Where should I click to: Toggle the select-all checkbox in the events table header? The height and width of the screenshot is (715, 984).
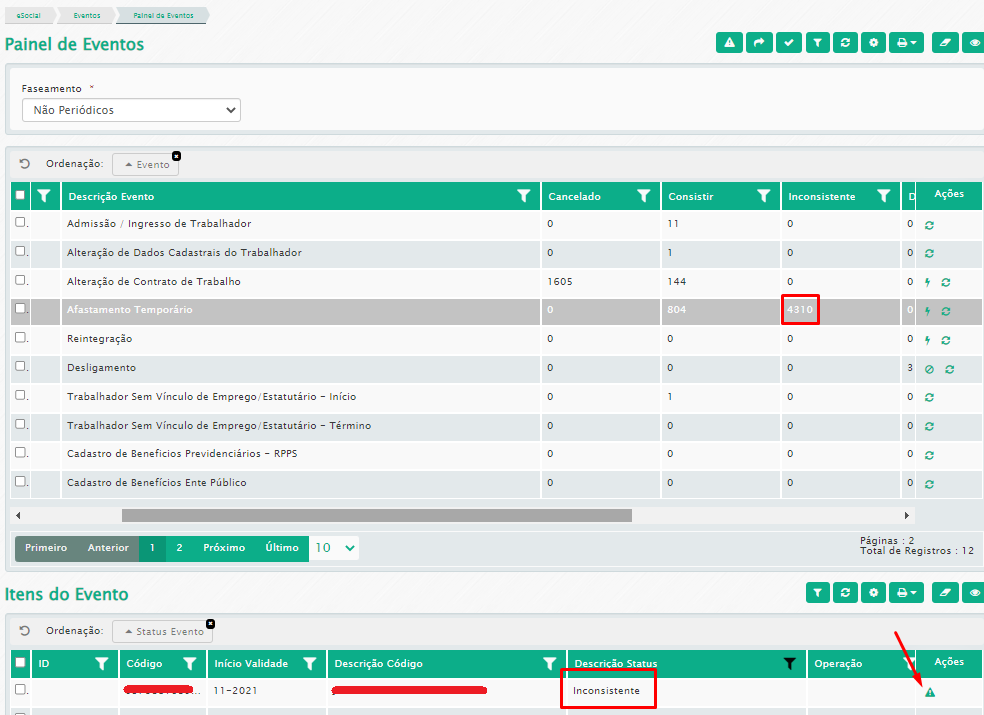20,196
